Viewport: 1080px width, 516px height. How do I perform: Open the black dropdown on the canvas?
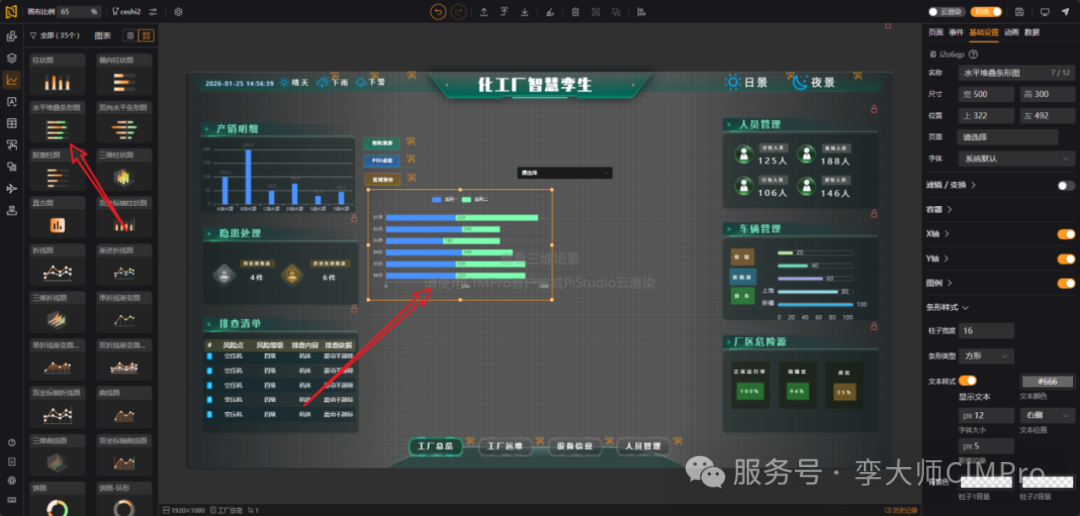pos(565,173)
